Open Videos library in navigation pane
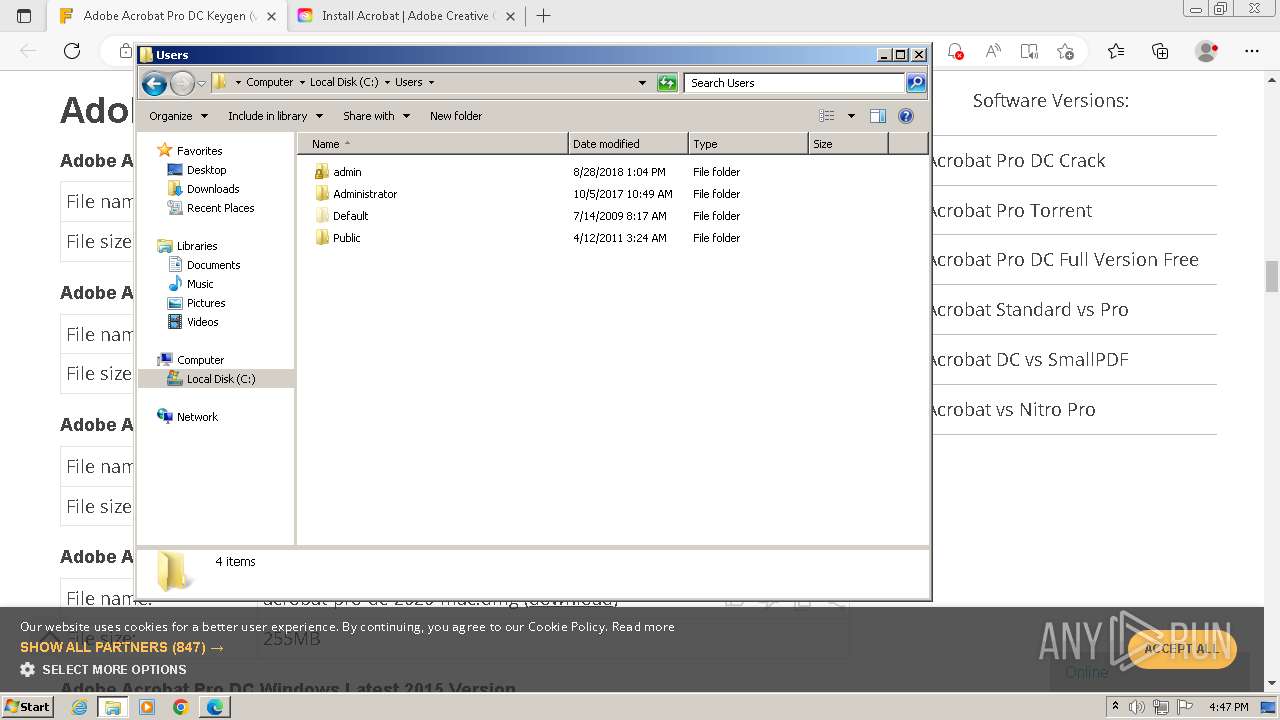This screenshot has width=1280, height=720. [202, 322]
